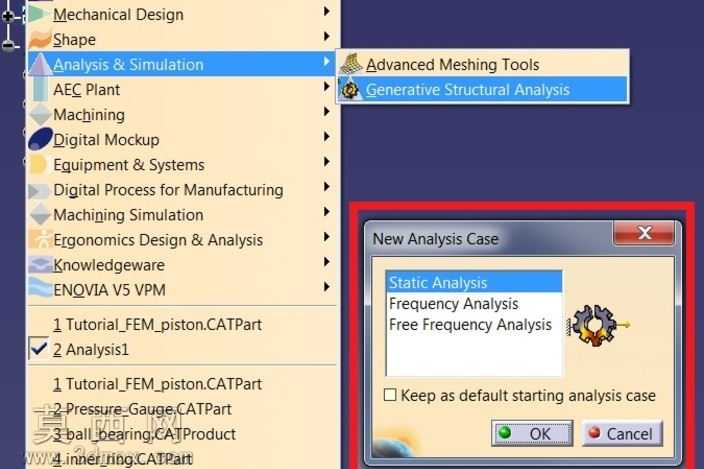The image size is (704, 469).
Task: Click the Machining Simulation icon
Action: (x=40, y=214)
